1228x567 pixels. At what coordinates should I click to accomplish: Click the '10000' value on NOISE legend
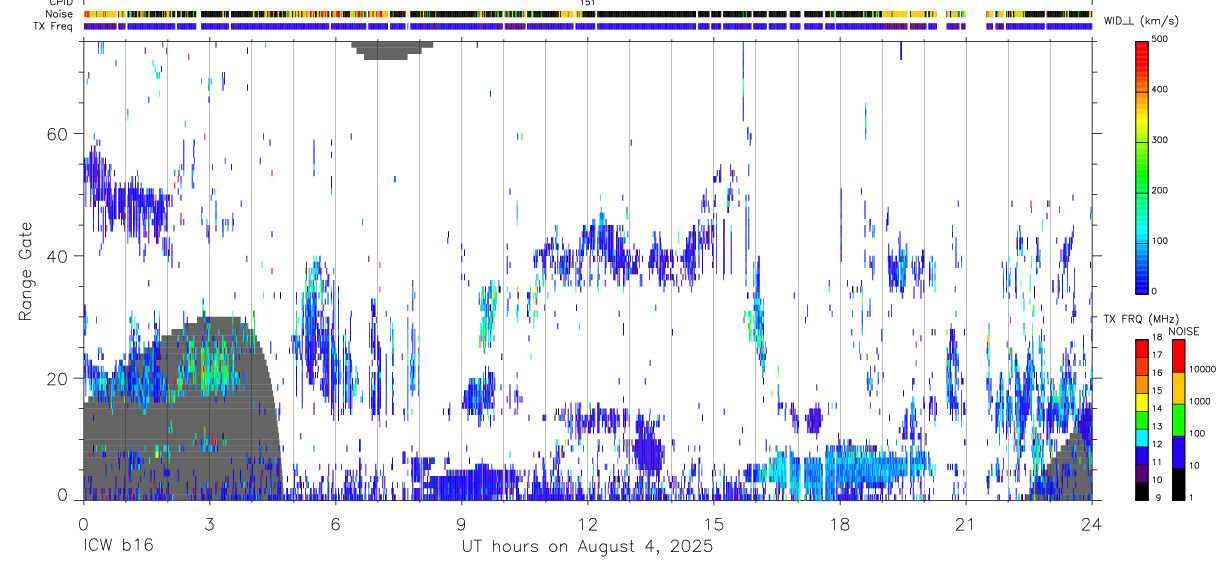(1202, 369)
